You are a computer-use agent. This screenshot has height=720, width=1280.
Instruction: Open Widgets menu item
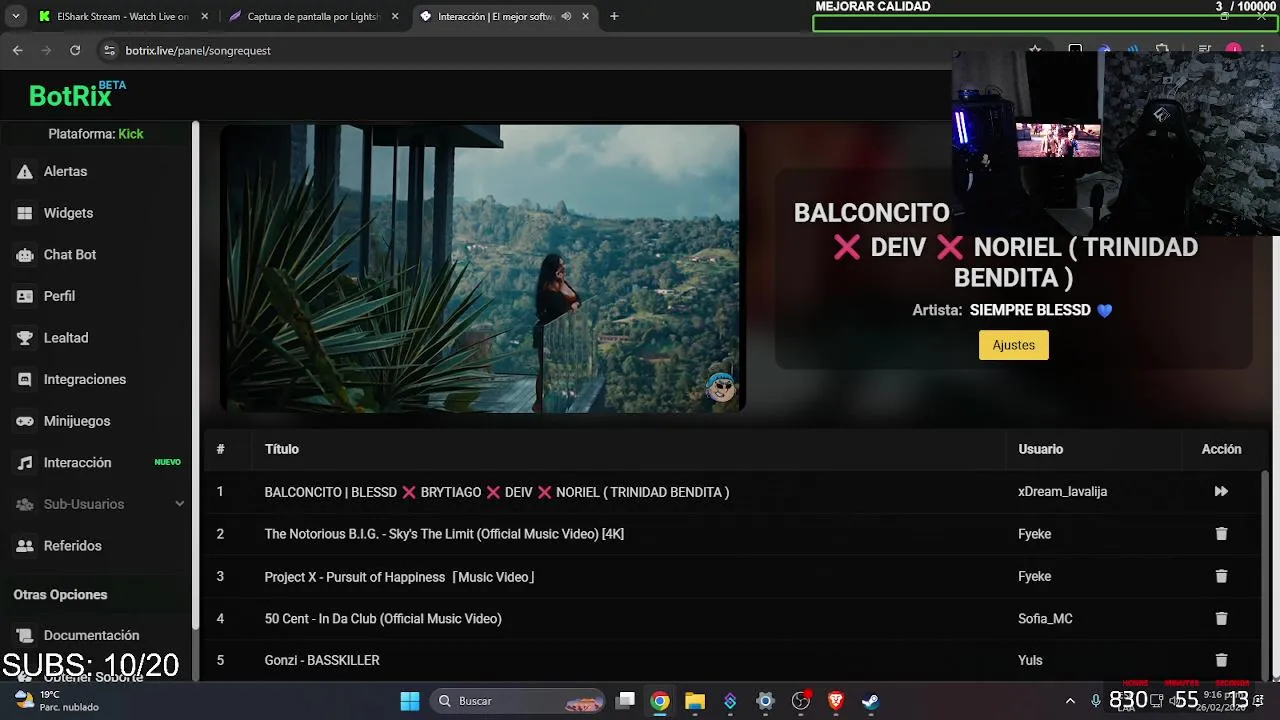(68, 213)
